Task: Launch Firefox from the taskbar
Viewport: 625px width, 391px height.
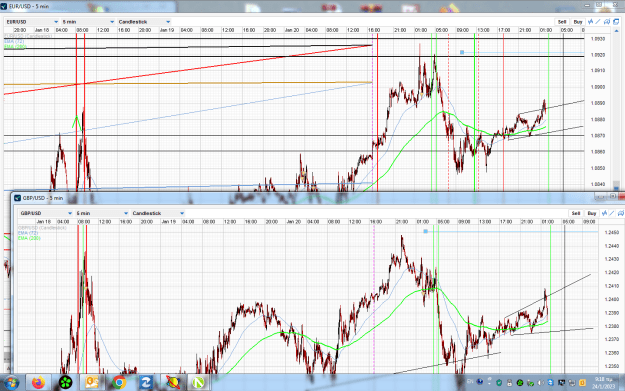Action: coord(38,383)
